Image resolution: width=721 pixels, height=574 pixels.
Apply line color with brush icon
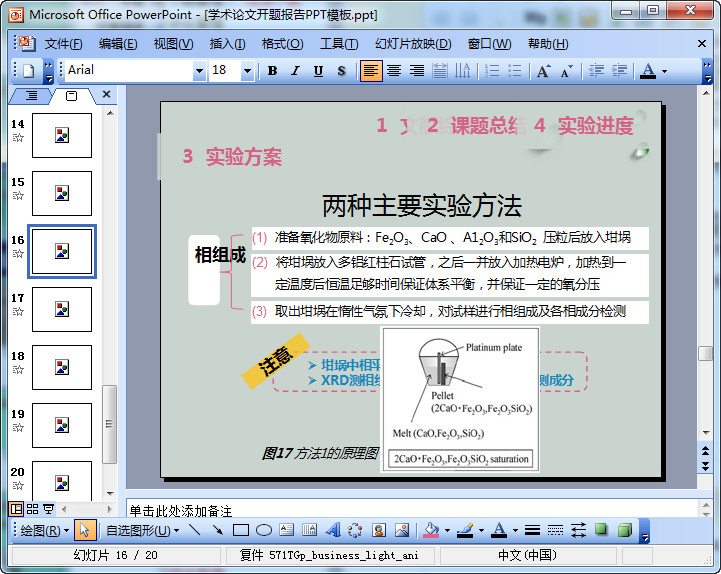tap(465, 530)
